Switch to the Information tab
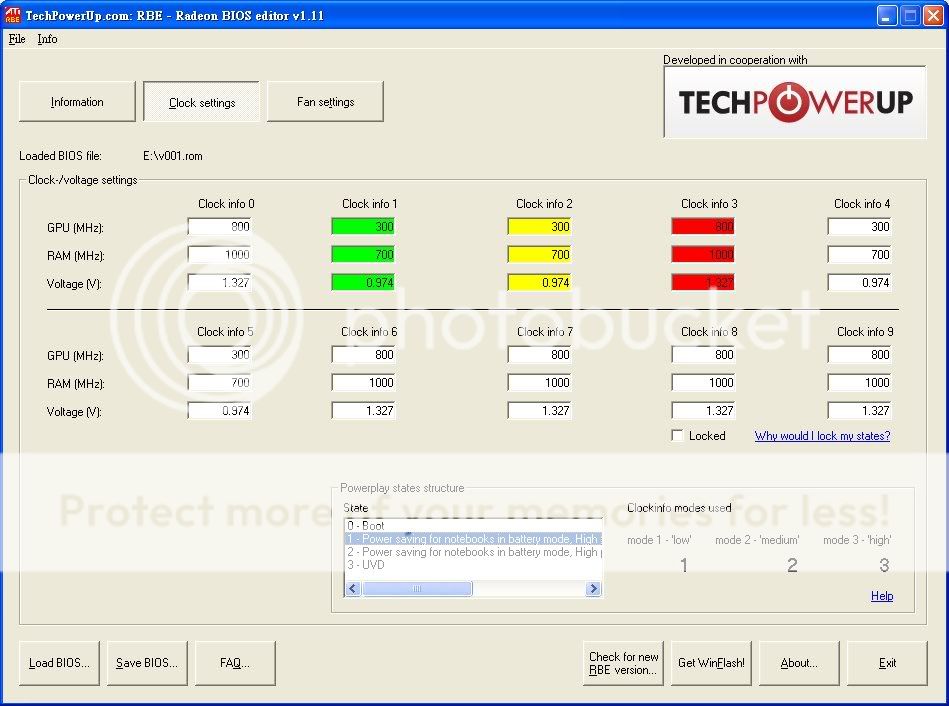Image resolution: width=949 pixels, height=706 pixels. pos(77,102)
